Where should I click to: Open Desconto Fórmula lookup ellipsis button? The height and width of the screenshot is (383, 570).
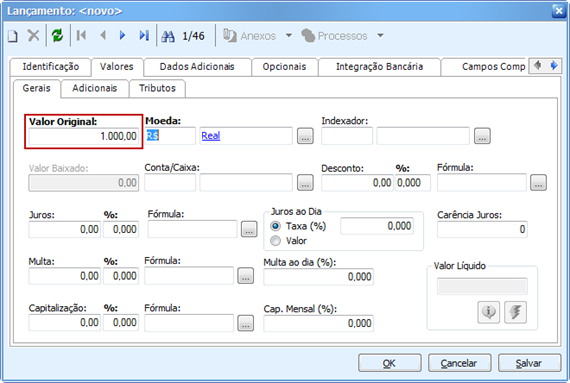(538, 183)
